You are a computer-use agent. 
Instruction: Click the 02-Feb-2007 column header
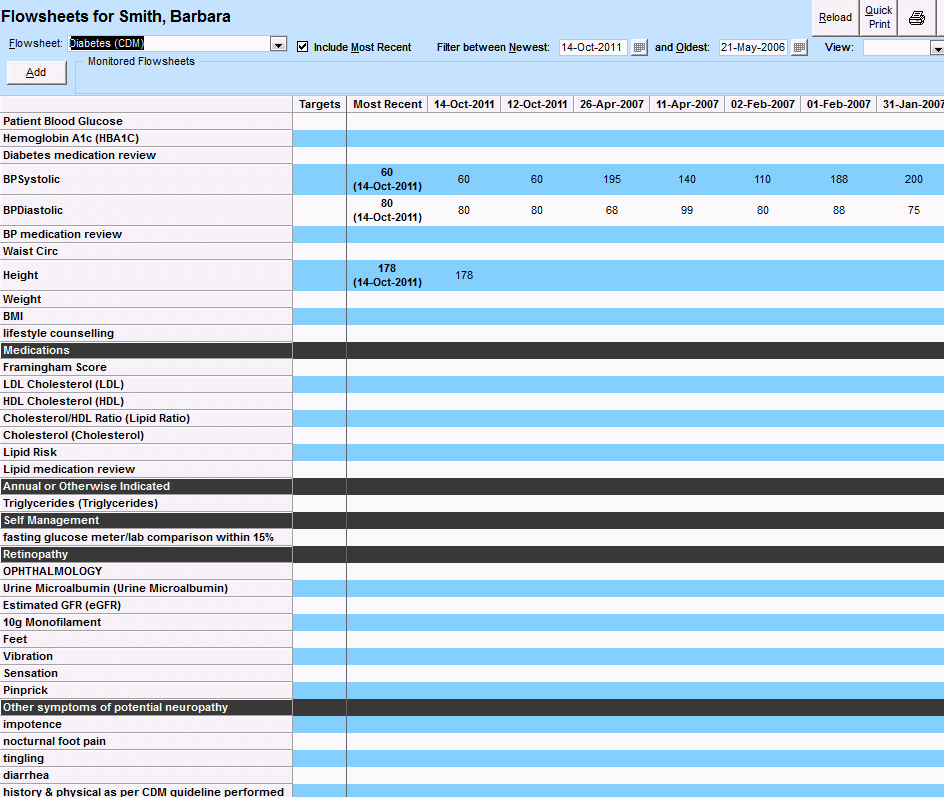[763, 104]
